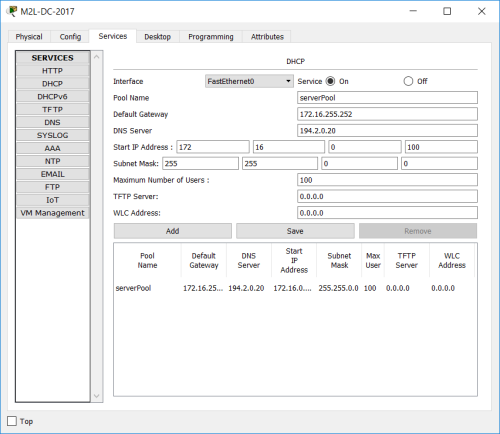
Task: Open the VM Management service
Action: coord(52,213)
